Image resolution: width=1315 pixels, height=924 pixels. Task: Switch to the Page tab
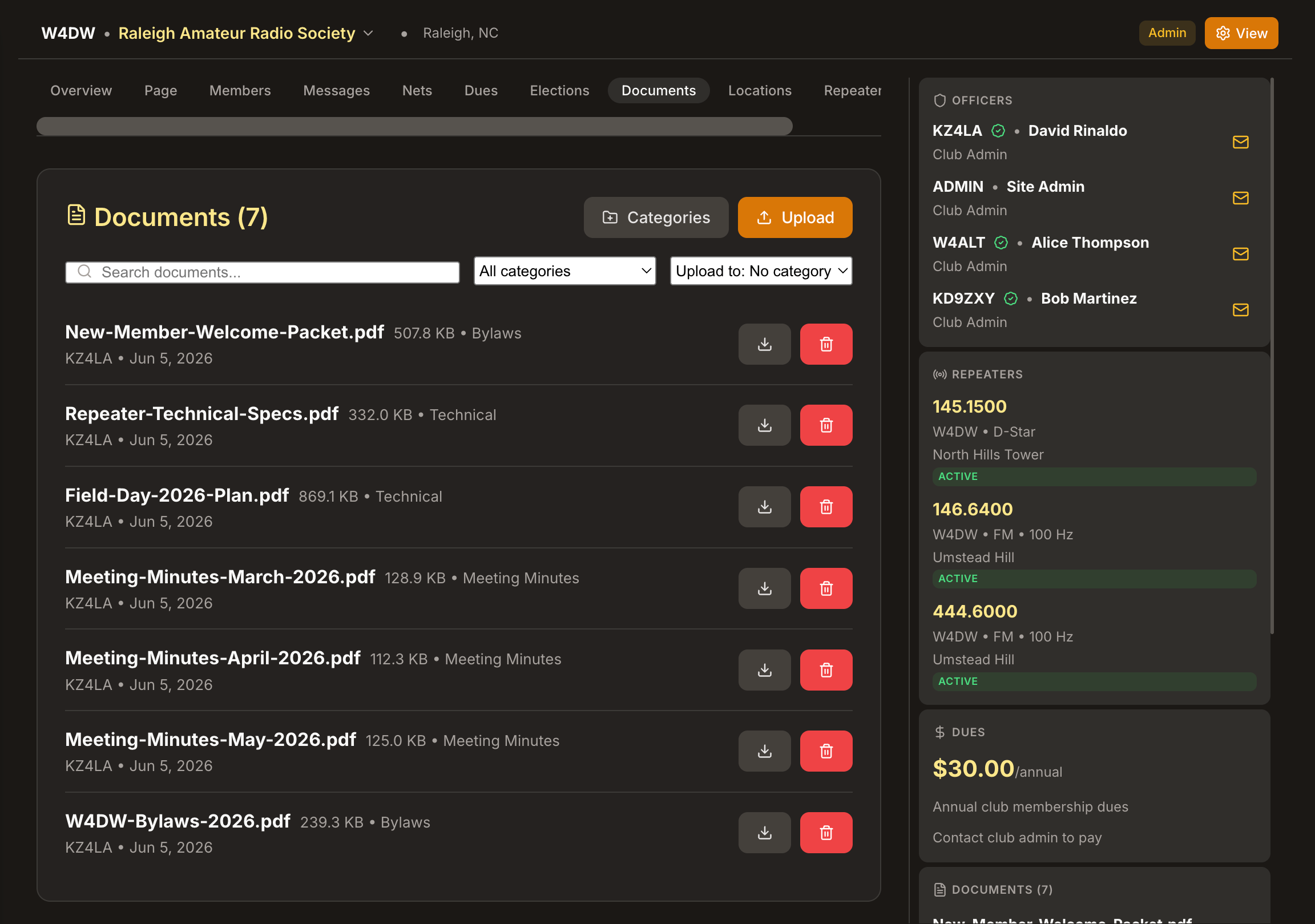160,91
